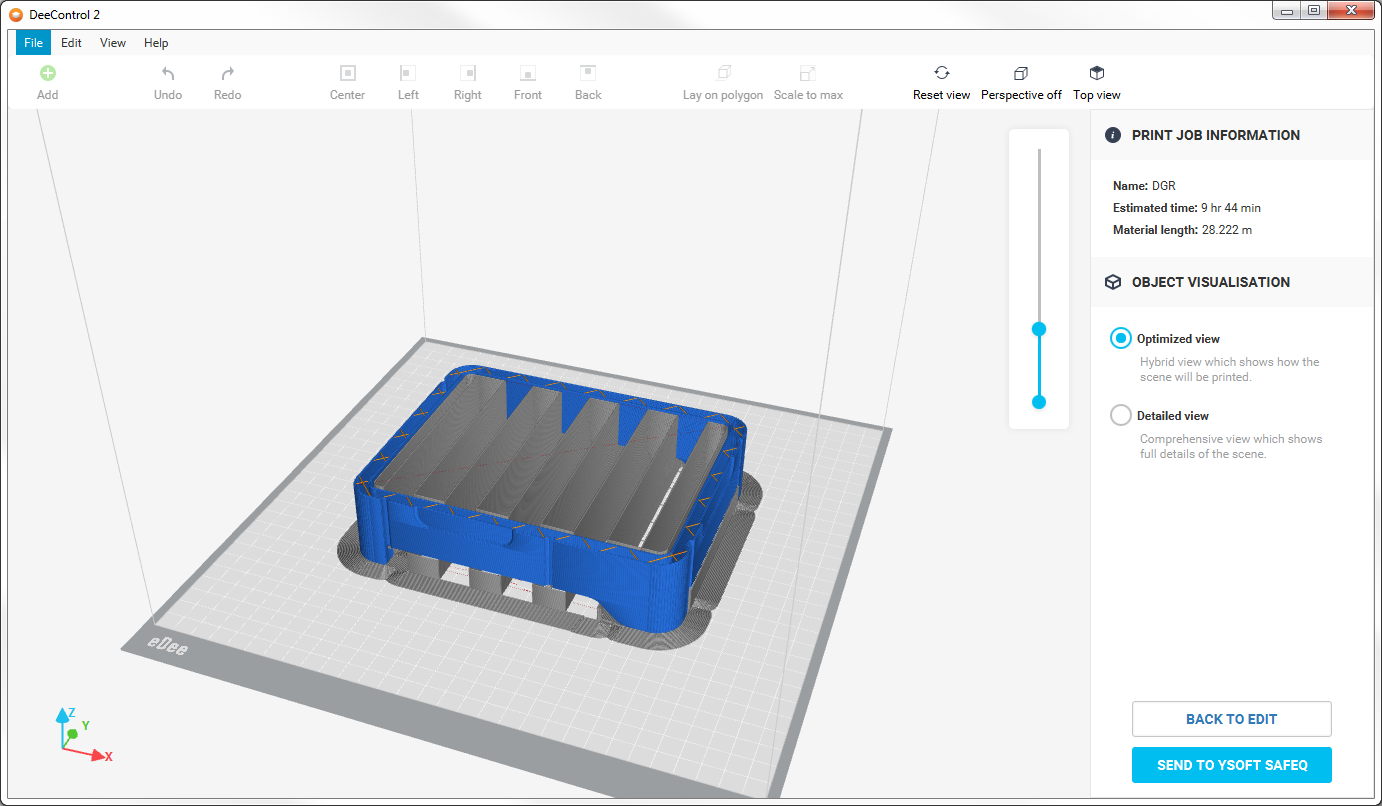Open the Help menu
This screenshot has height=806, width=1382.
(156, 43)
